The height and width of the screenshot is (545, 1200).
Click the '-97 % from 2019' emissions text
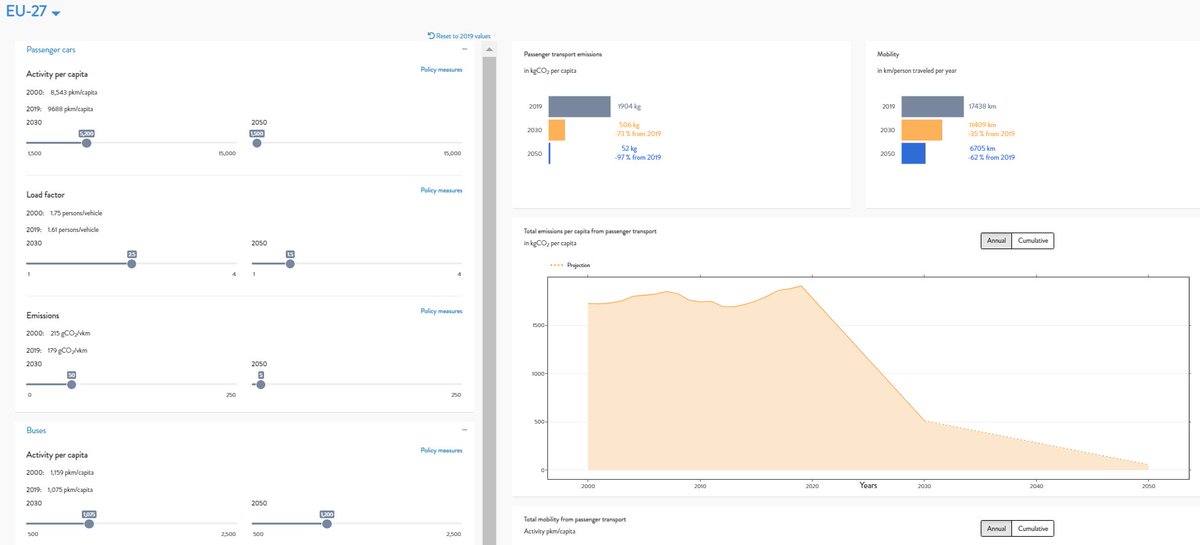640,158
